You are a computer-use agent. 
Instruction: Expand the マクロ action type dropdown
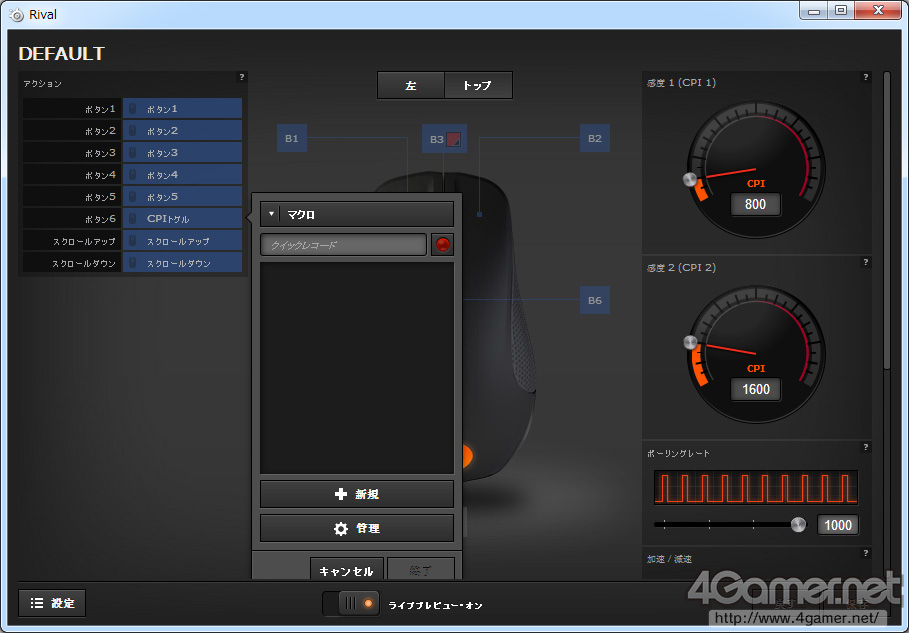[357, 214]
